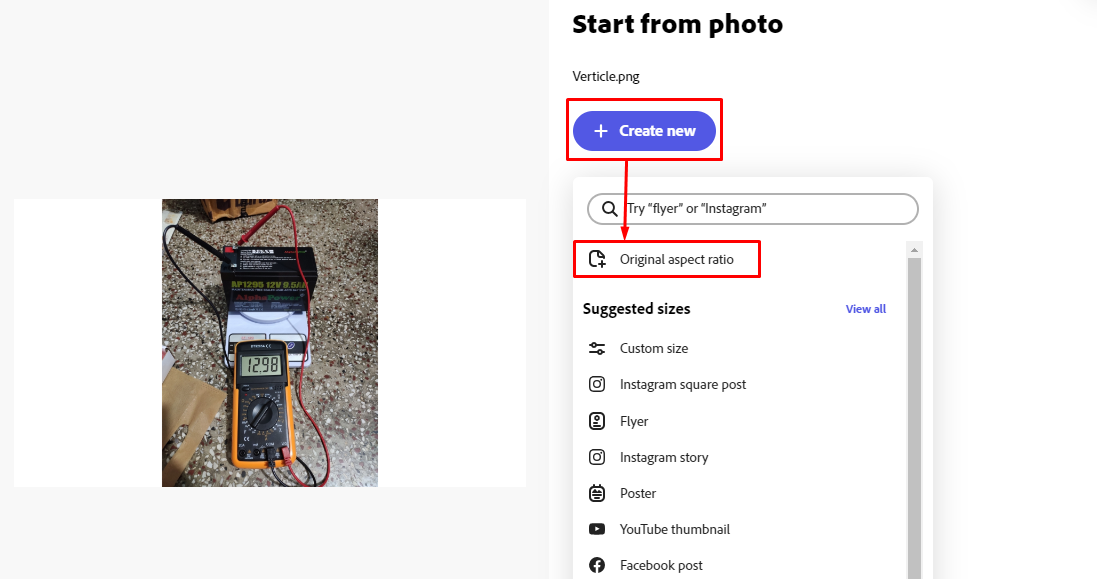Click the Flyer icon
The height and width of the screenshot is (579, 1097).
(597, 421)
